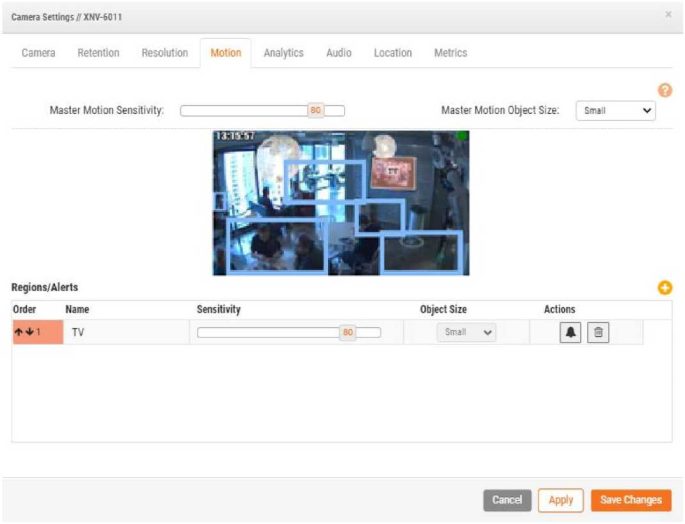Delete the TV region with trash icon
The width and height of the screenshot is (685, 524).
[597, 333]
